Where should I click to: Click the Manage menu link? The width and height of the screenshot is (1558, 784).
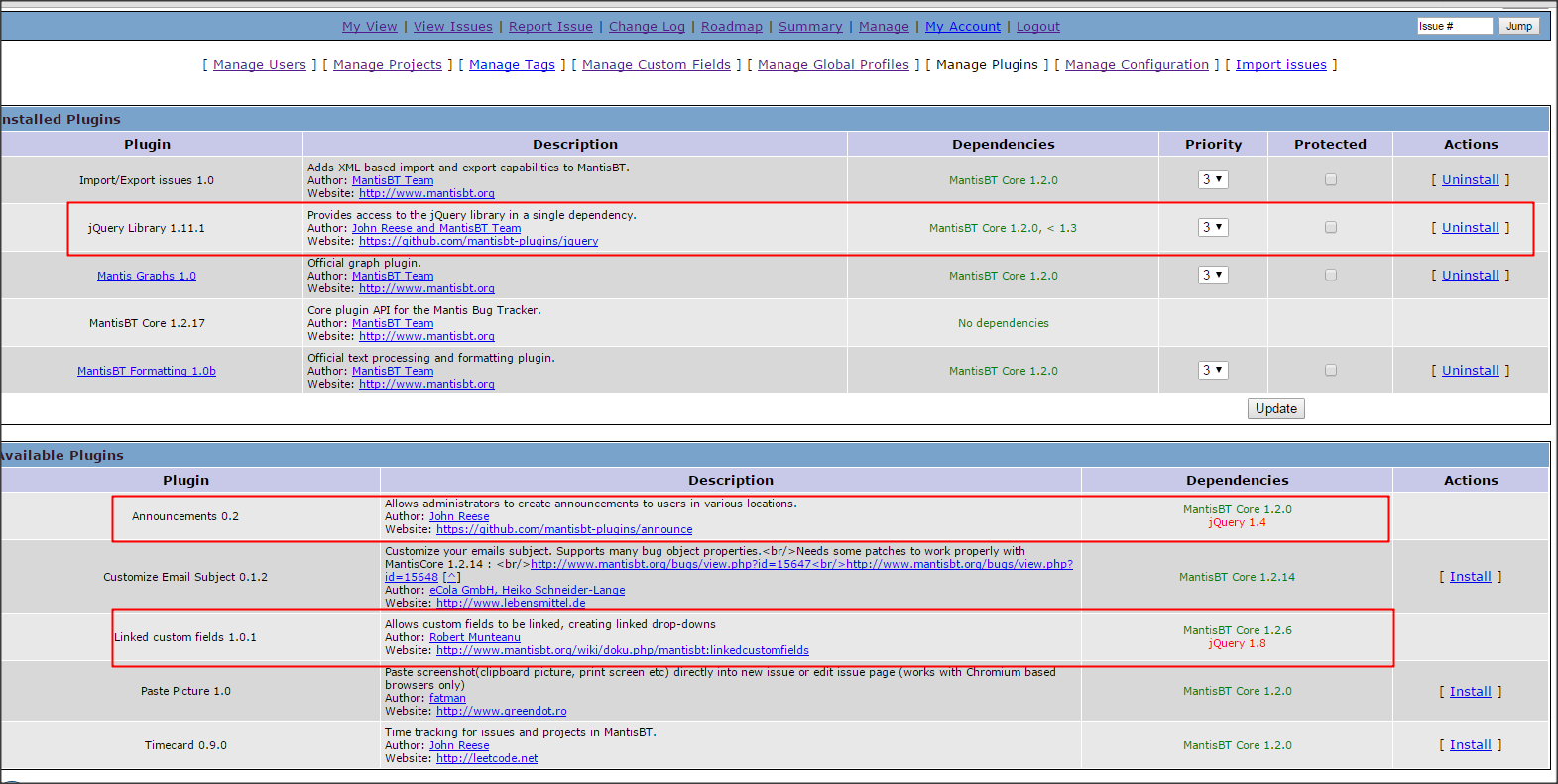[884, 27]
